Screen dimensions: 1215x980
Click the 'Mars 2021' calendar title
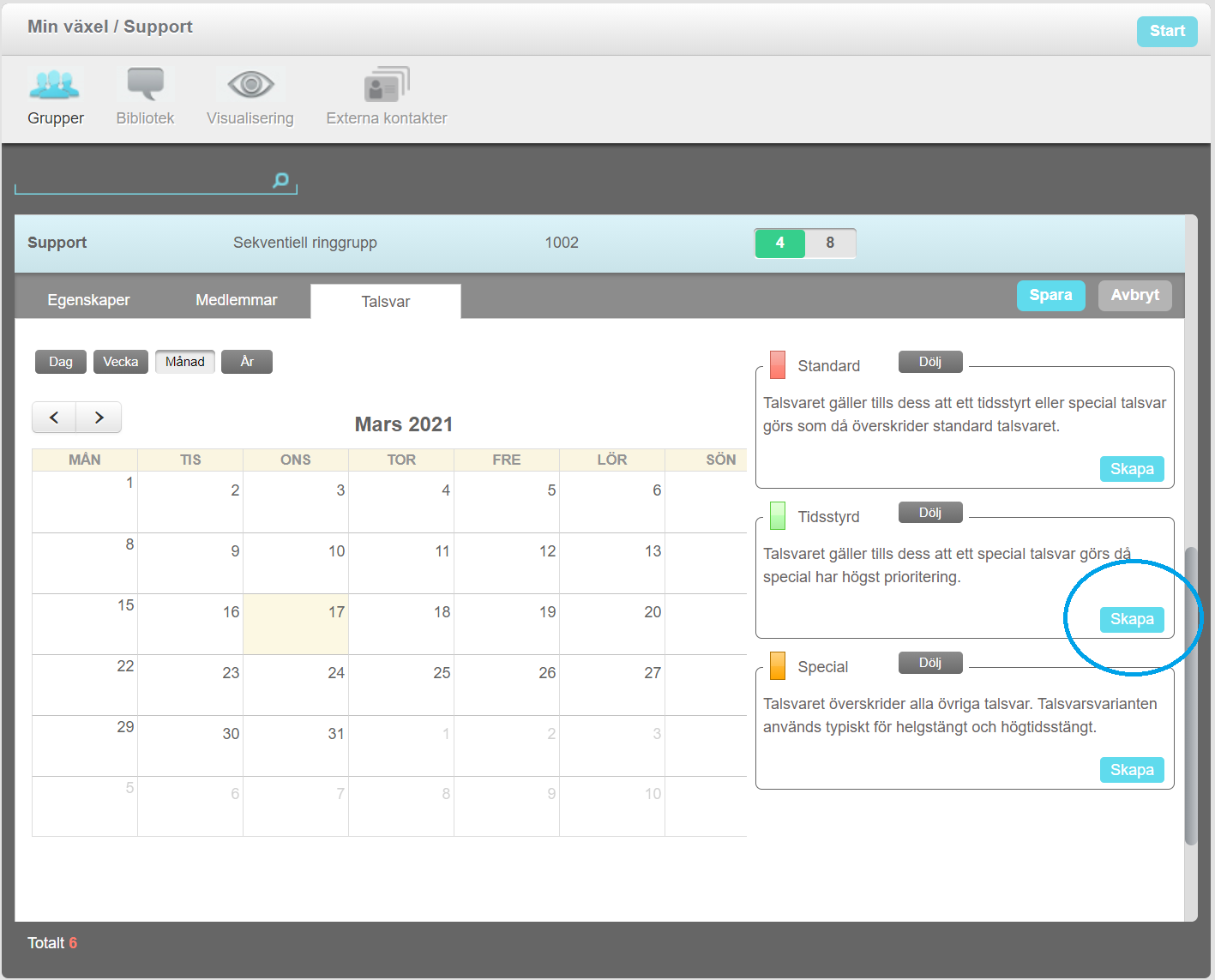[404, 424]
